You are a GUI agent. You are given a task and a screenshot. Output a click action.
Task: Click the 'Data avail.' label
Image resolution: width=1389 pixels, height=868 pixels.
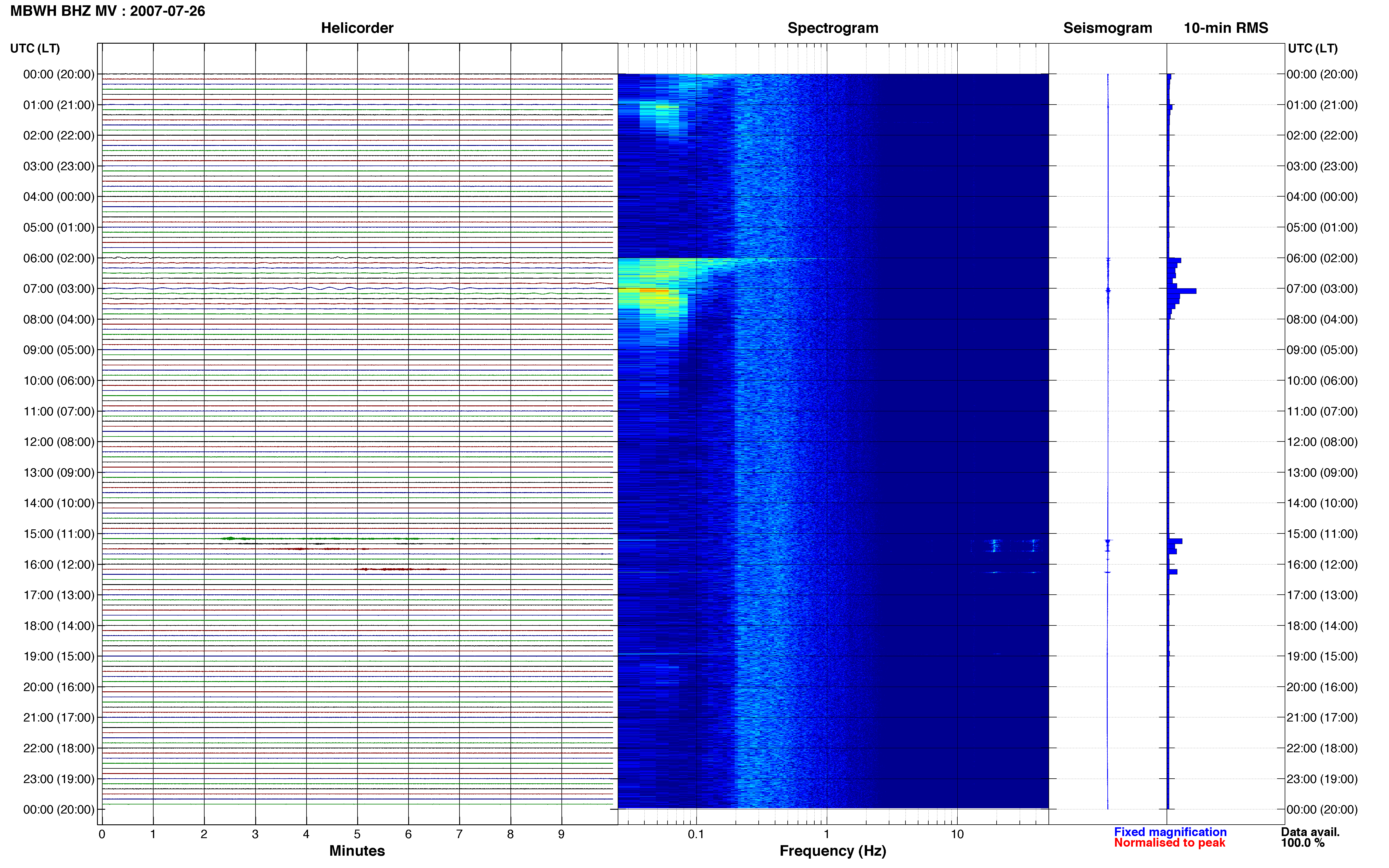pos(1310,832)
